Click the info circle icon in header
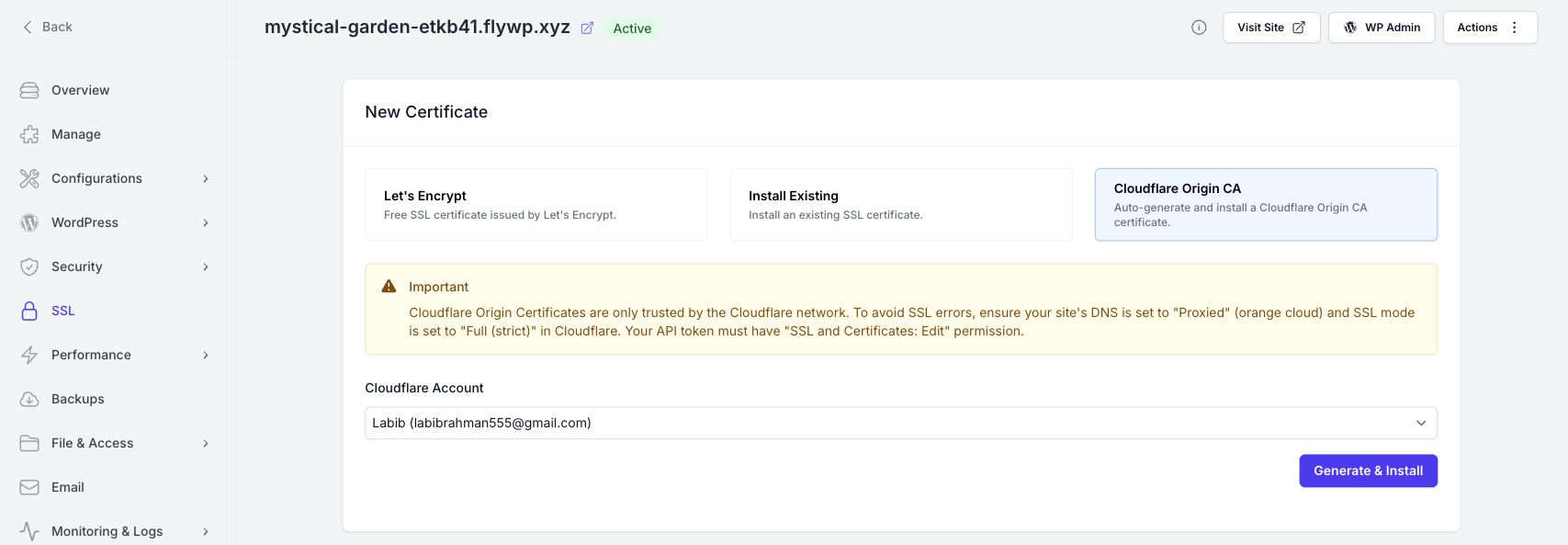This screenshot has height=545, width=1568. 1199,28
